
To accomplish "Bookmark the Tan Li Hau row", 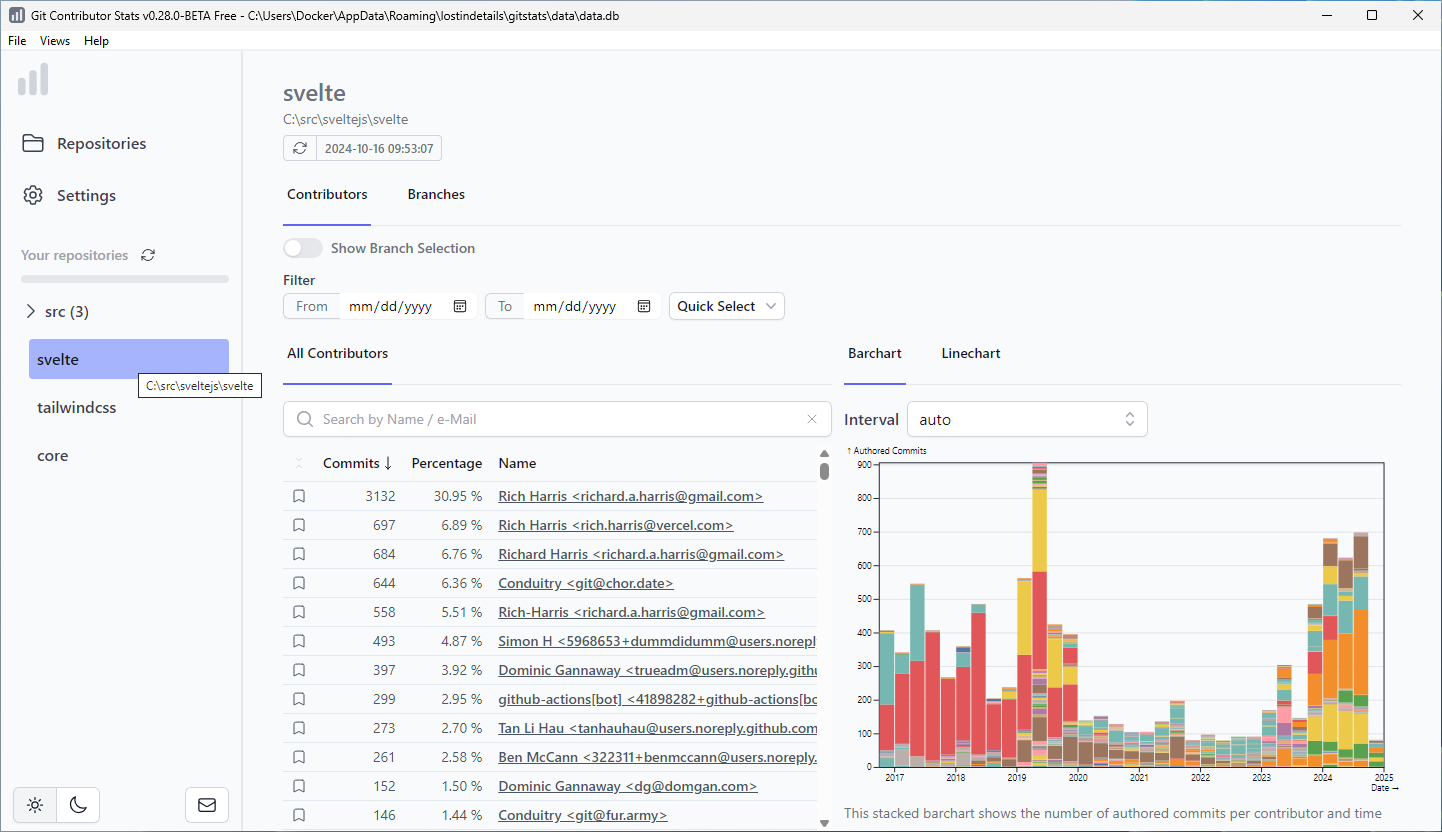I will [x=299, y=728].
